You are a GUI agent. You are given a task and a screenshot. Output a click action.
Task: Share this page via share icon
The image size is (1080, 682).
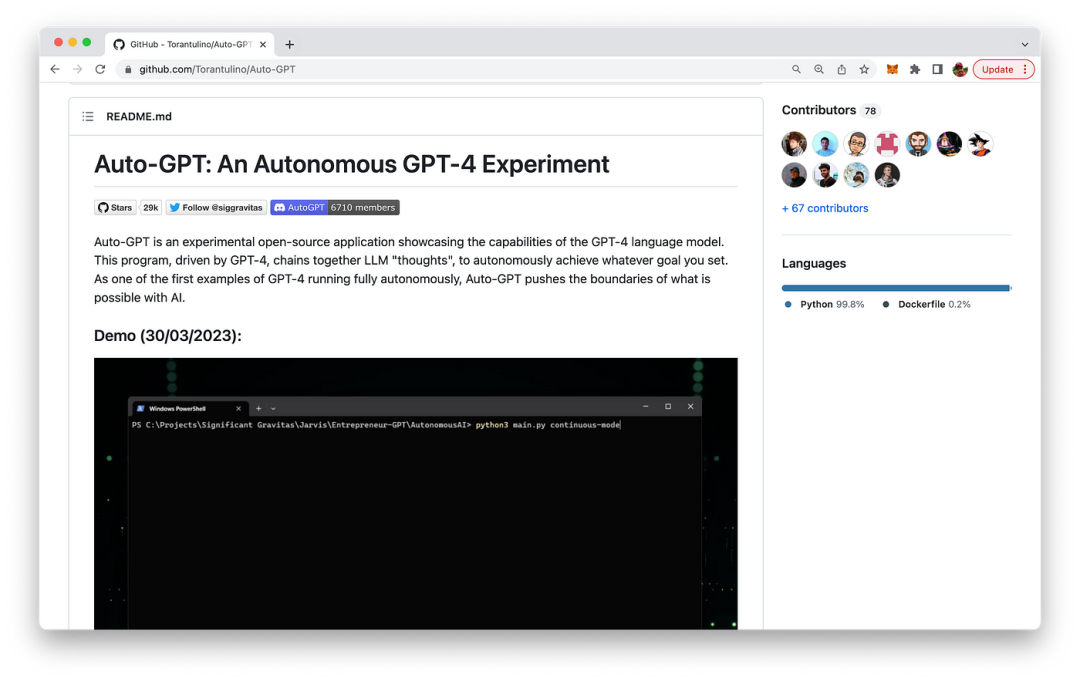pos(842,70)
